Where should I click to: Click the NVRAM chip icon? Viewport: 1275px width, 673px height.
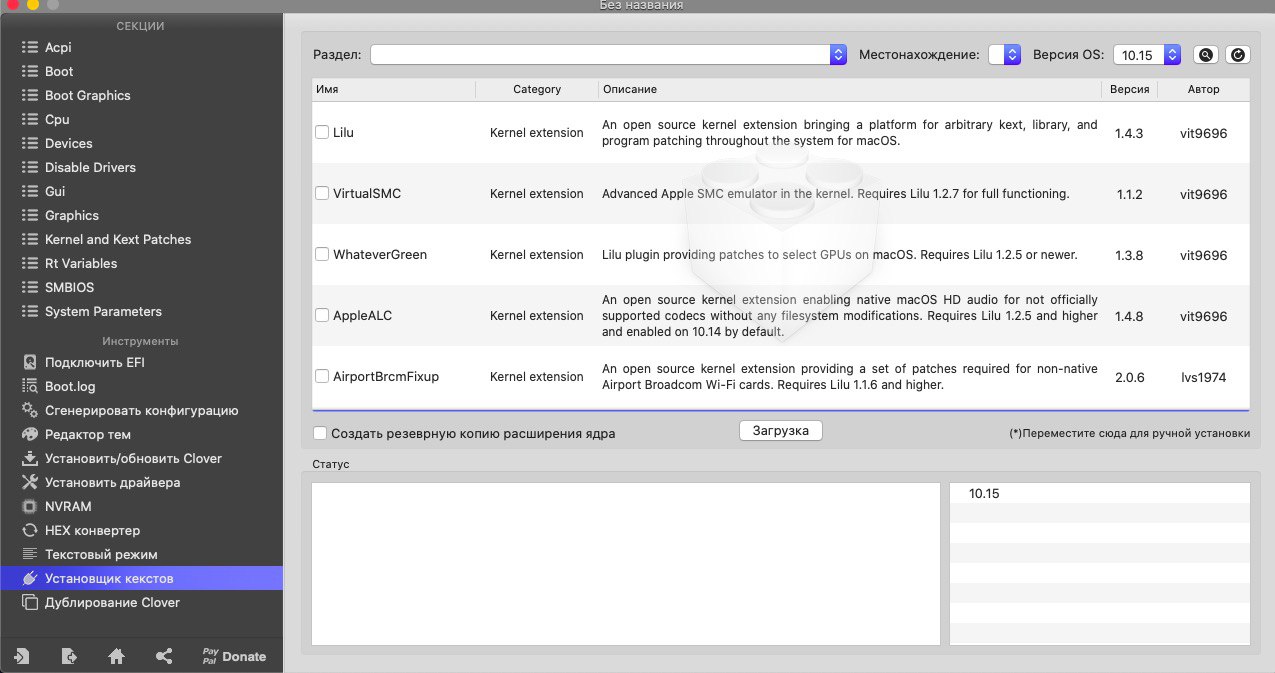tap(30, 506)
